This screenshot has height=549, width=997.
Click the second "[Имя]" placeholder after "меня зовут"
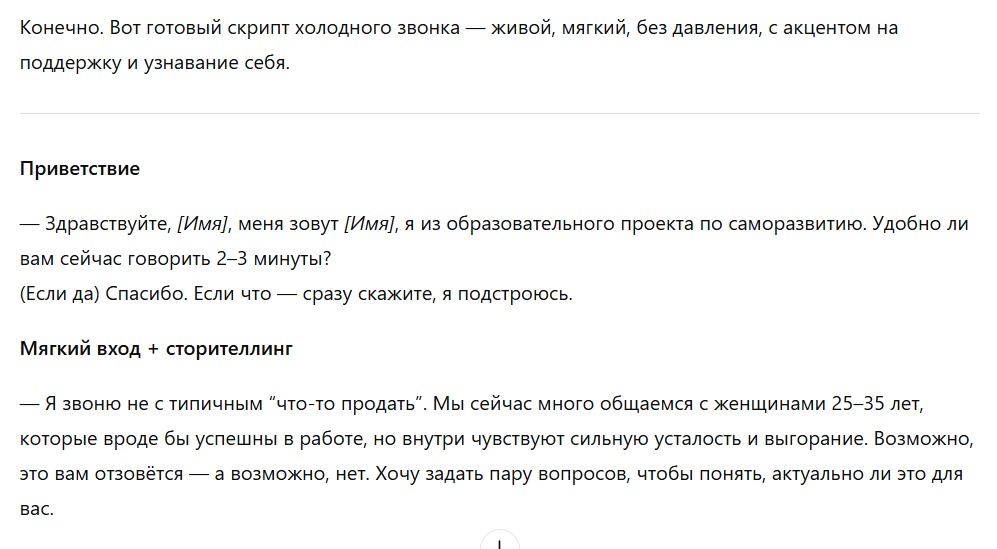370,223
